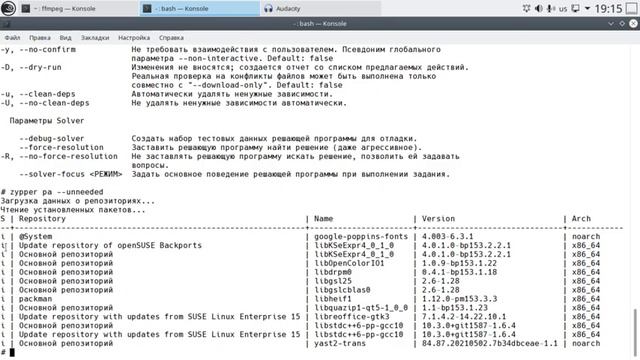
Task: Click version '7.1.4.2-14.22.10.1'
Action: point(464,317)
